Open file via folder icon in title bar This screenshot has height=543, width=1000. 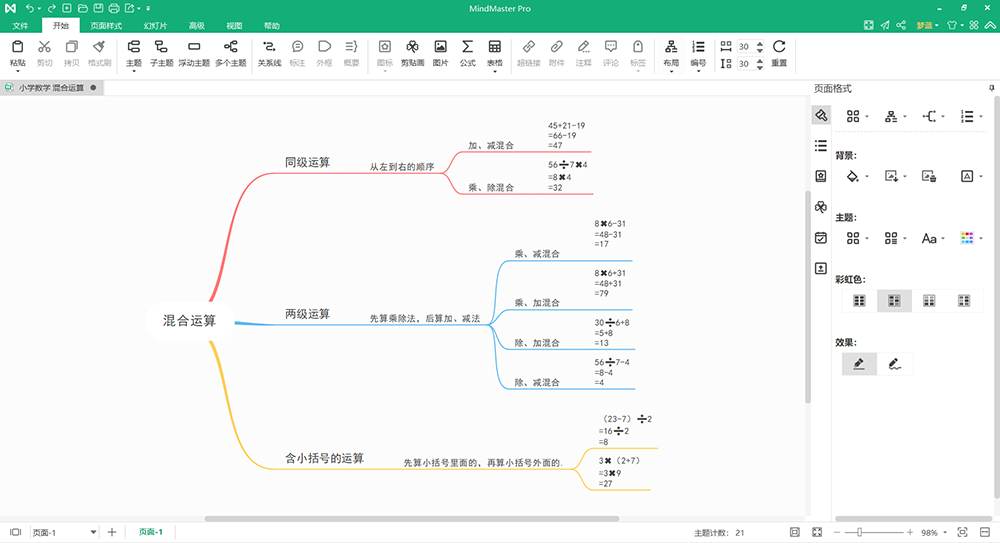pos(82,8)
